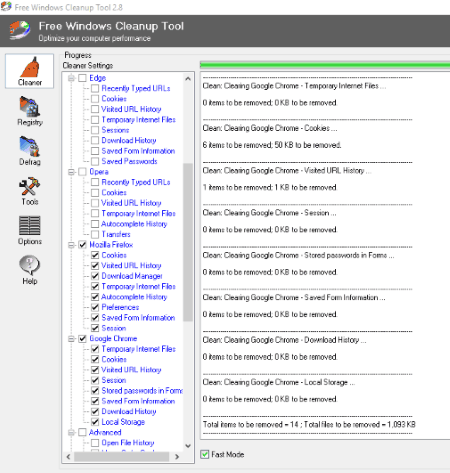450x473 pixels.
Task: Click '6 items to be removed; 50 KB' line
Action: [x=272, y=145]
